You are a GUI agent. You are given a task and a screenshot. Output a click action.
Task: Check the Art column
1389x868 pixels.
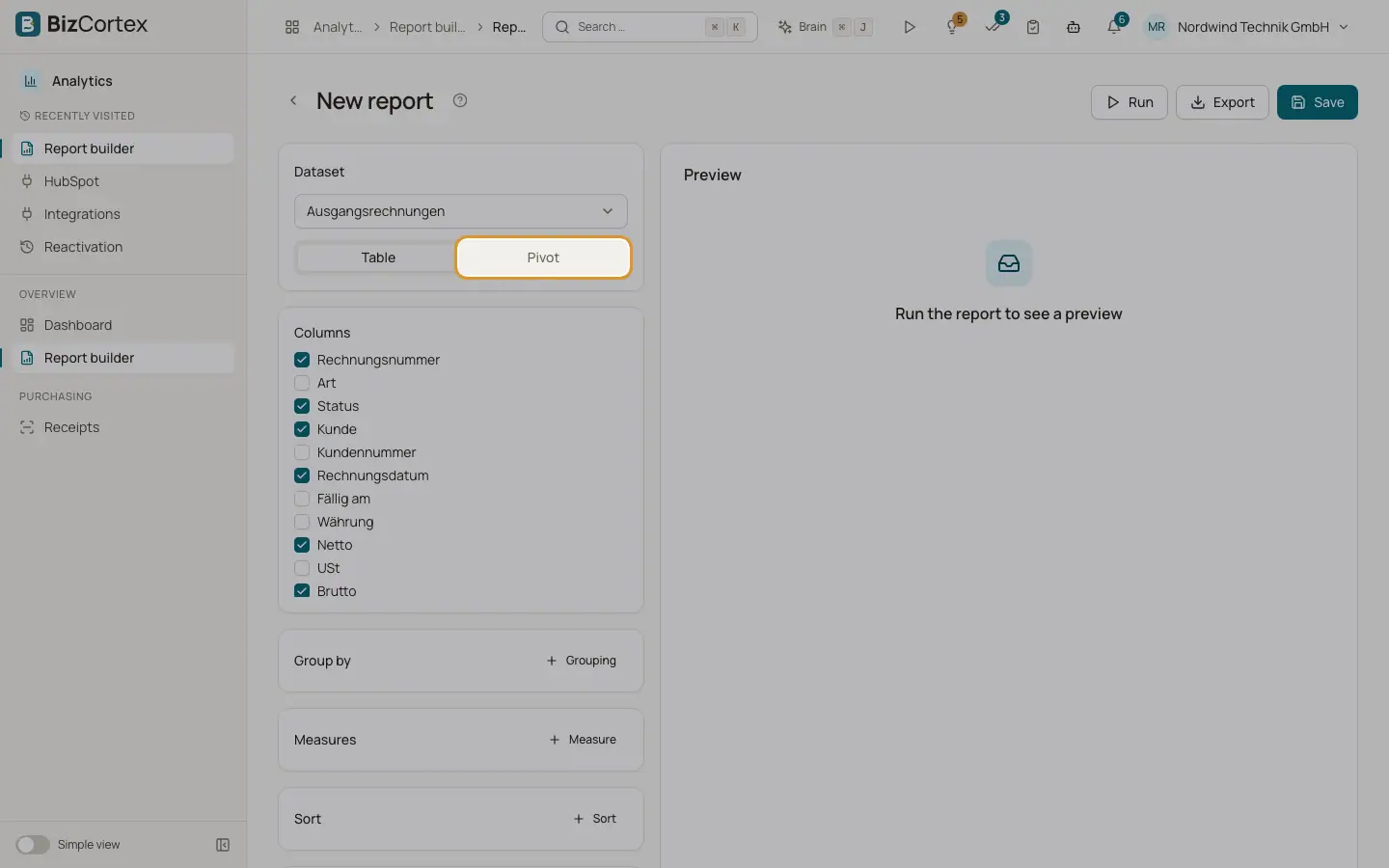click(x=302, y=383)
